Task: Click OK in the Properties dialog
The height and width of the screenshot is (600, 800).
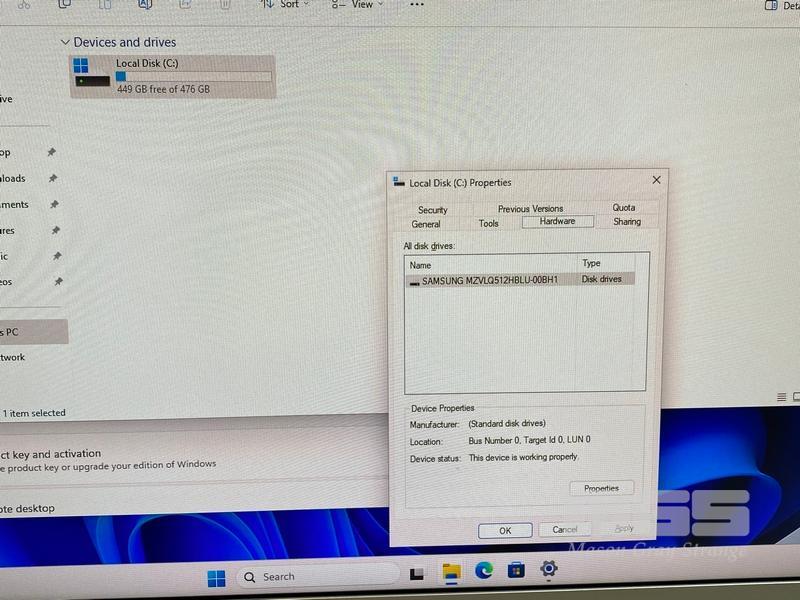Action: click(505, 531)
